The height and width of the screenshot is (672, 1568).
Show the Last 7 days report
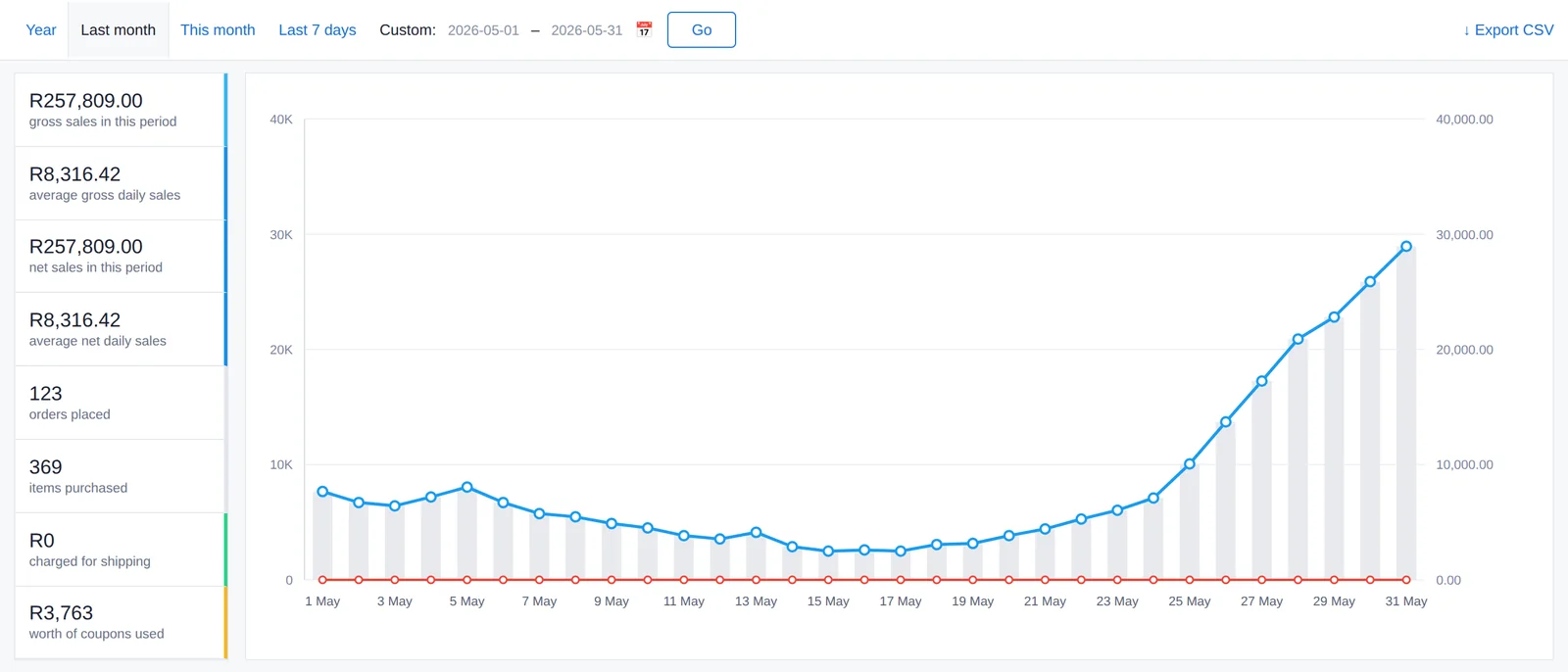[x=318, y=30]
